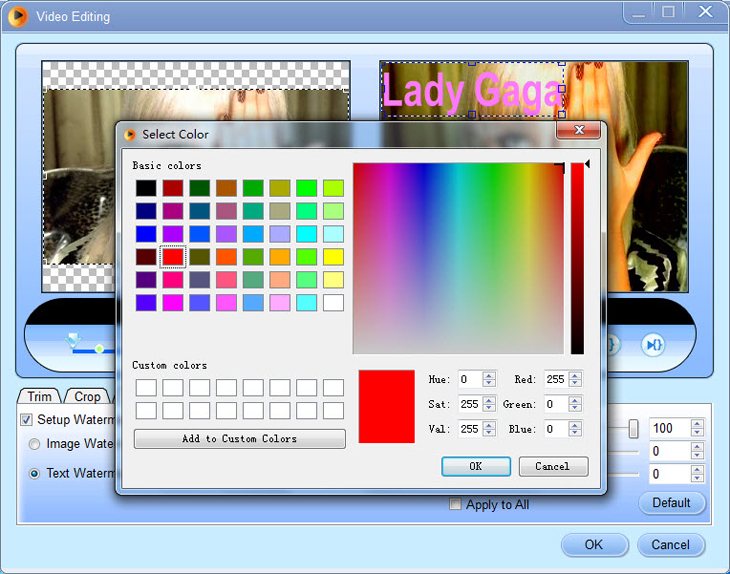This screenshot has width=730, height=574.
Task: Click the Lady Gaga text watermark
Action: pyautogui.click(x=472, y=91)
